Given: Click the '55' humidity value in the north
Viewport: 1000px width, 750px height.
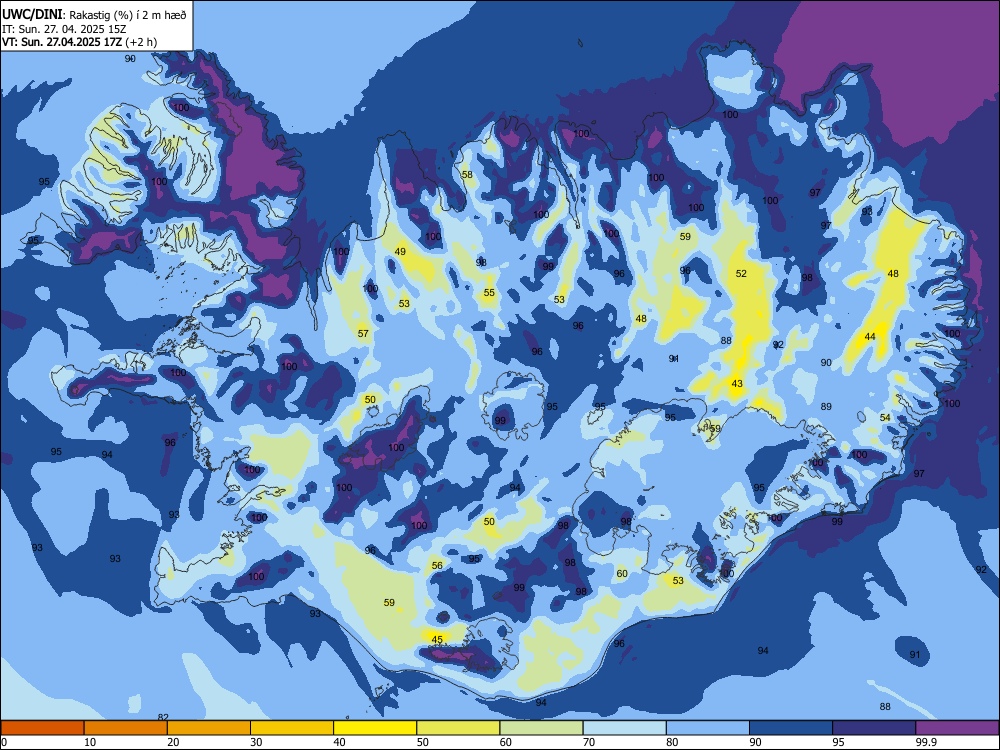Looking at the screenshot, I should [489, 293].
